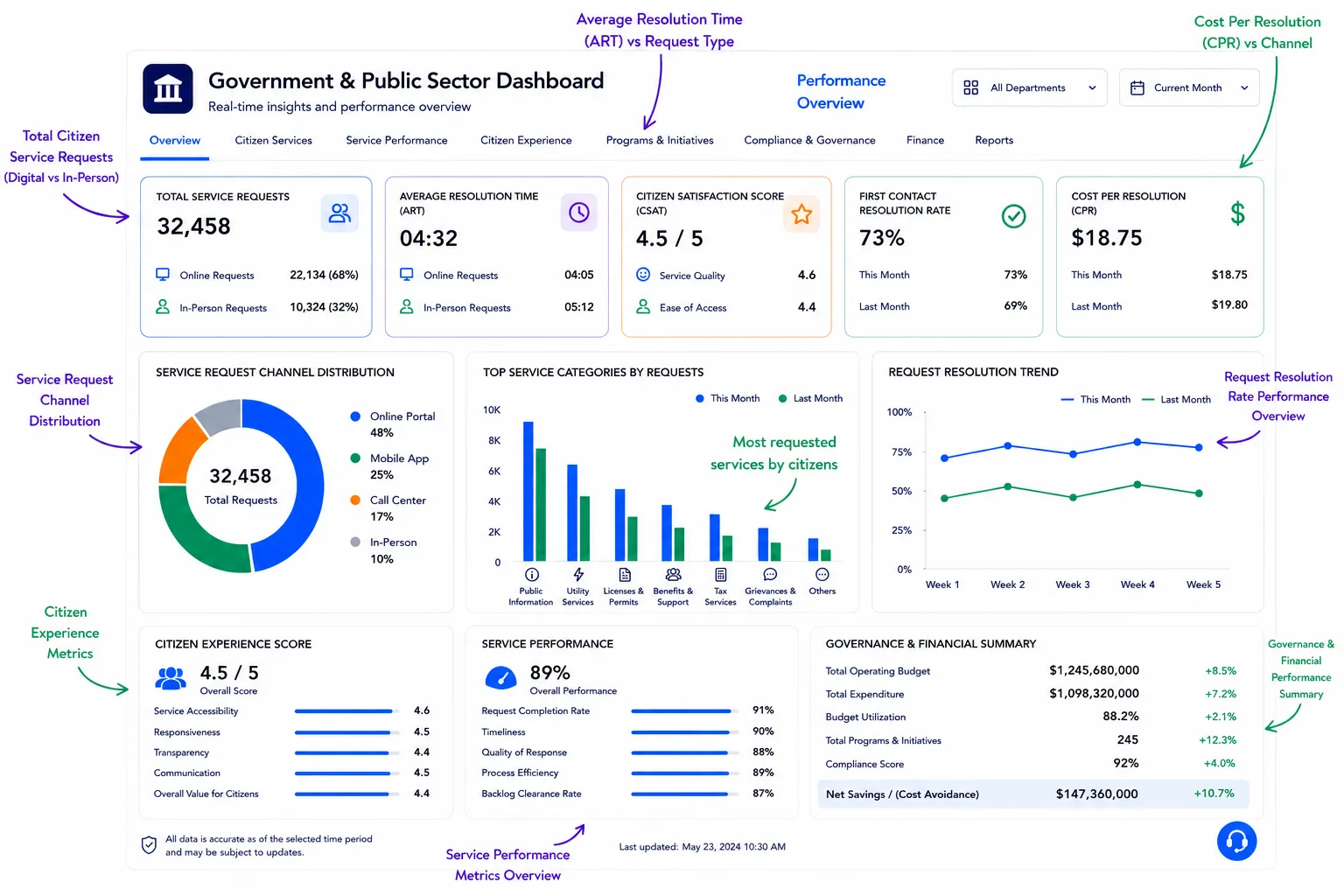Image resolution: width=1344 pixels, height=896 pixels.
Task: Open the Service Performance tab
Action: 396,140
